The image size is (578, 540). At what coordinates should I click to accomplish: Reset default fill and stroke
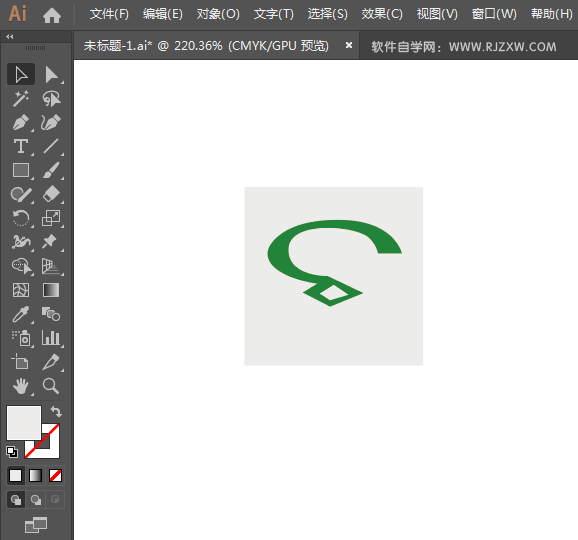coord(12,452)
